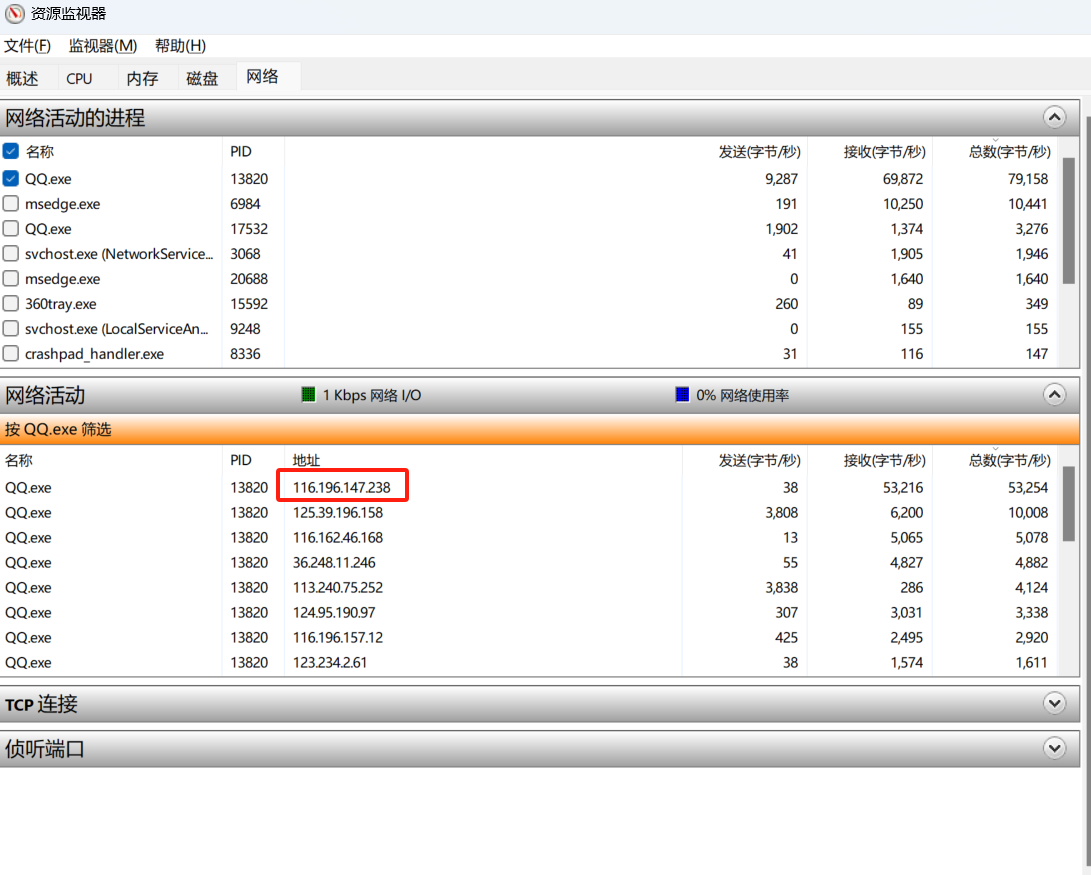Click the received value 53,216
This screenshot has width=1091, height=875.
click(902, 488)
